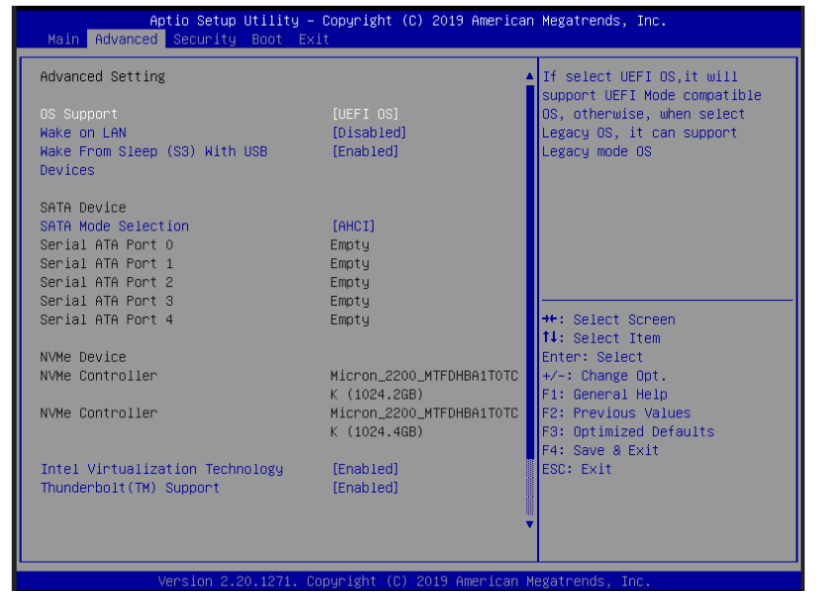Open the OS Support UEFI OS option
The width and height of the screenshot is (818, 594).
pyautogui.click(x=364, y=114)
